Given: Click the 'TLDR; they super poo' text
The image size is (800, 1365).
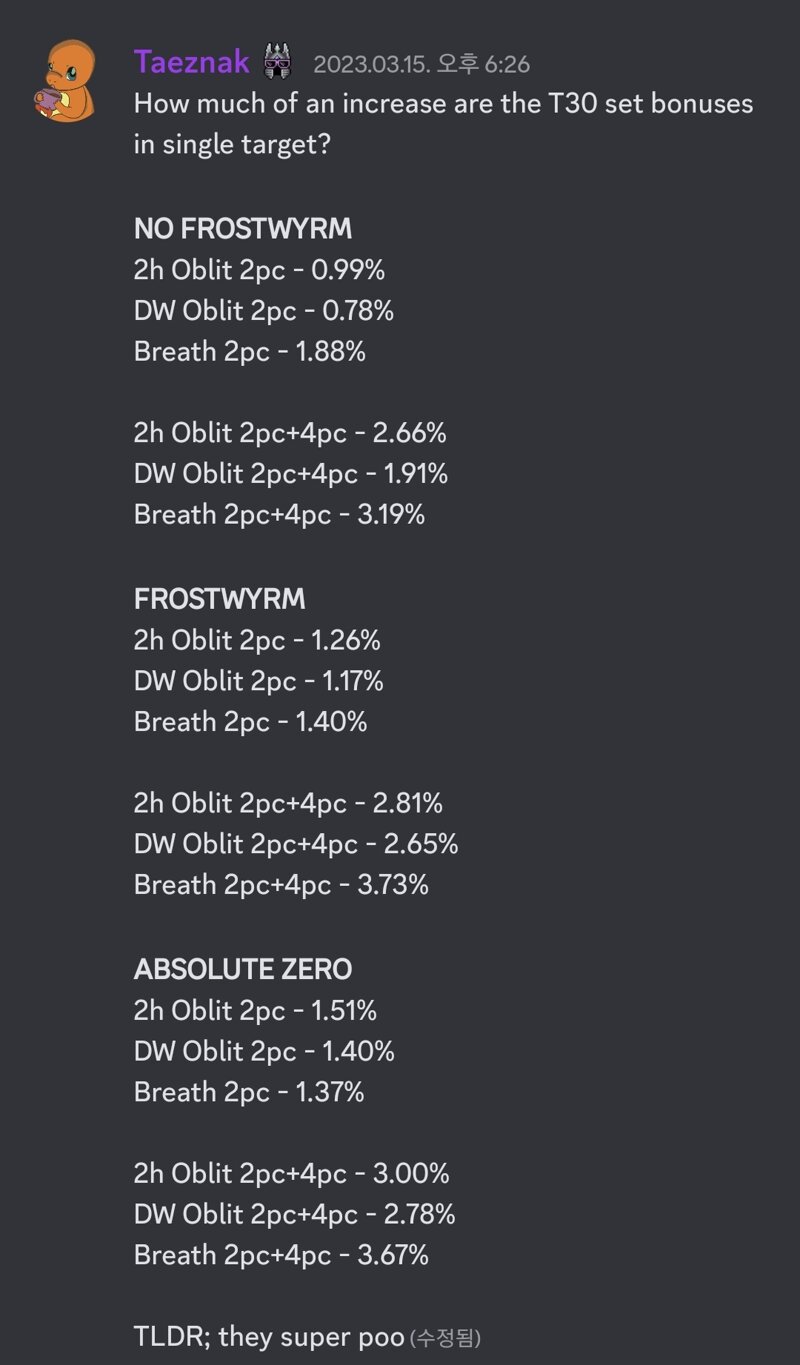Looking at the screenshot, I should (269, 1337).
